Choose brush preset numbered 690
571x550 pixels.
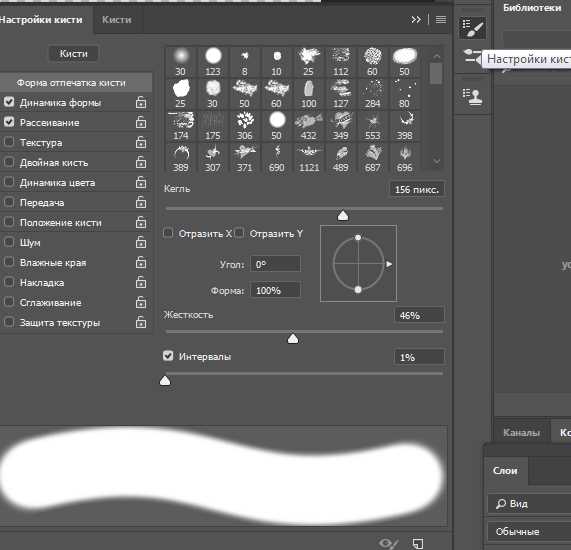click(x=277, y=158)
